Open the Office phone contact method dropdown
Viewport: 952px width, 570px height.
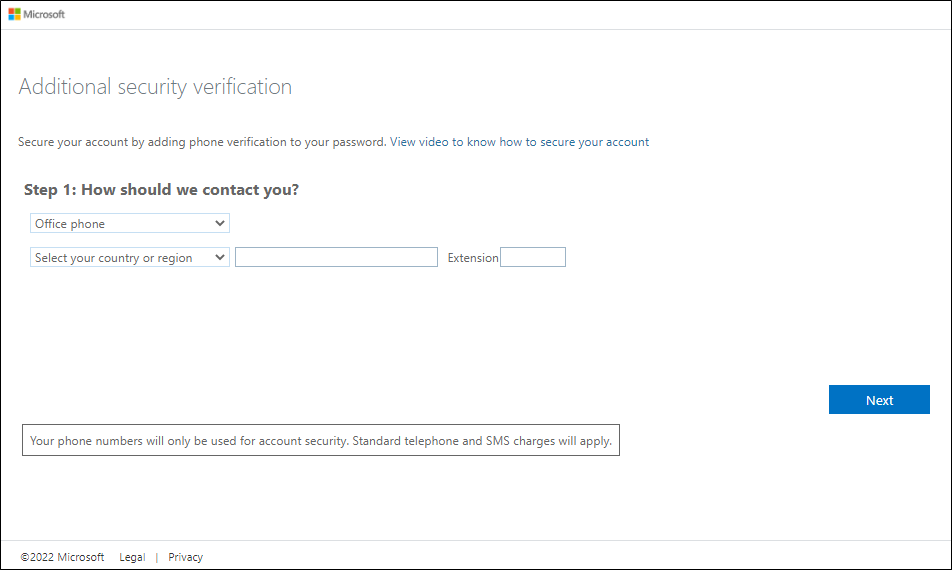coord(130,223)
